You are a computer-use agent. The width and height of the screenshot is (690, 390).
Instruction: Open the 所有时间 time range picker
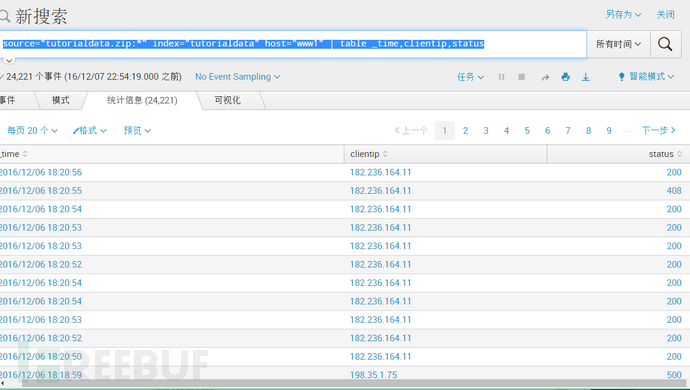pyautogui.click(x=618, y=44)
